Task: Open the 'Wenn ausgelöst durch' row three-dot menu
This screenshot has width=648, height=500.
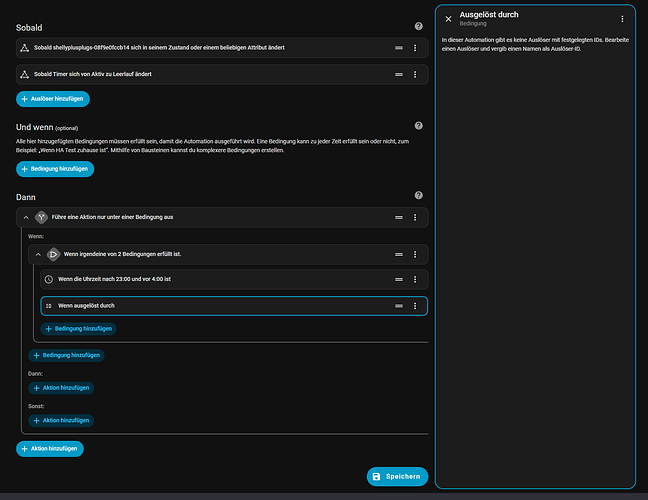Action: pos(415,305)
